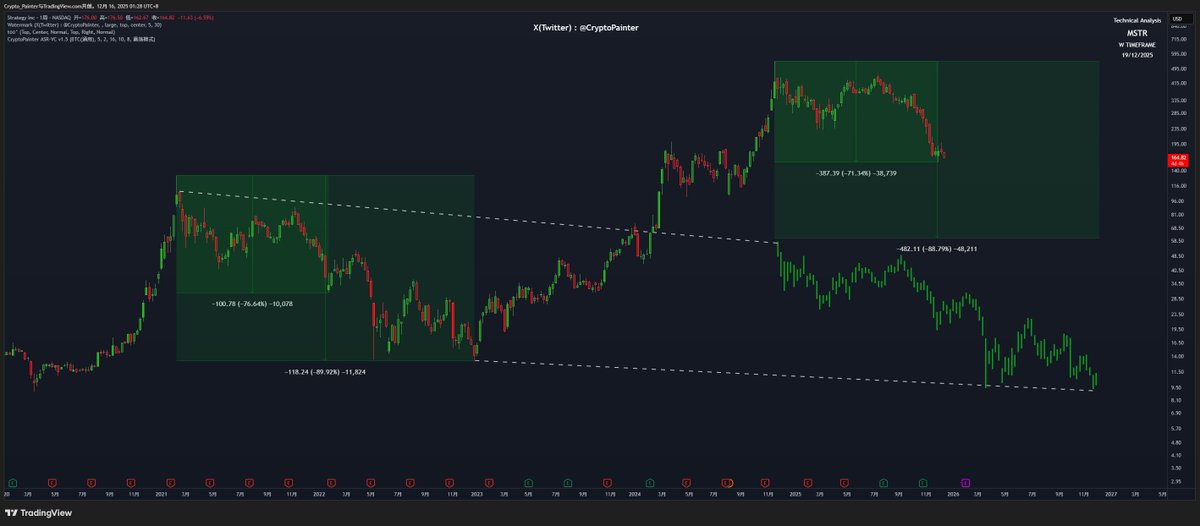Click the green earnings marker at far left of timeline
Image resolution: width=1200 pixels, height=526 pixels.
click(13, 483)
